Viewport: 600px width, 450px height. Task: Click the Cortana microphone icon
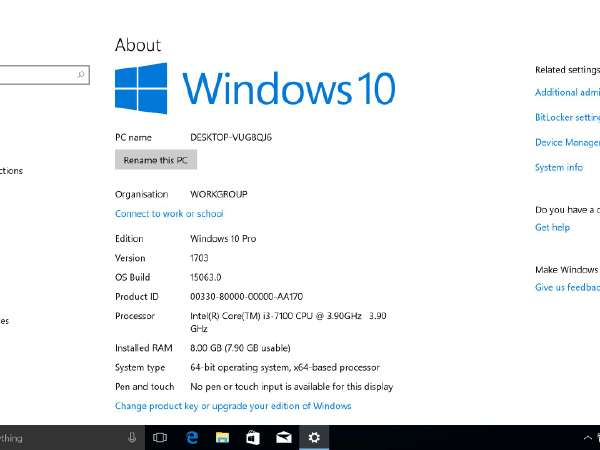click(132, 437)
